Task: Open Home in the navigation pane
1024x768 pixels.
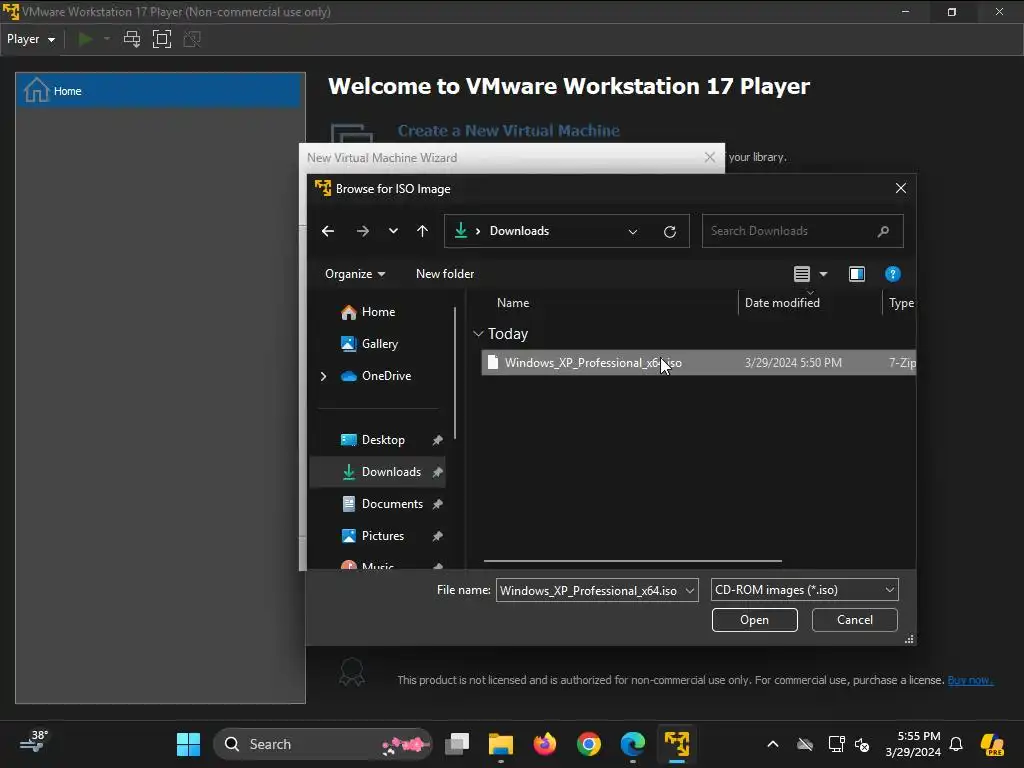Action: [378, 312]
